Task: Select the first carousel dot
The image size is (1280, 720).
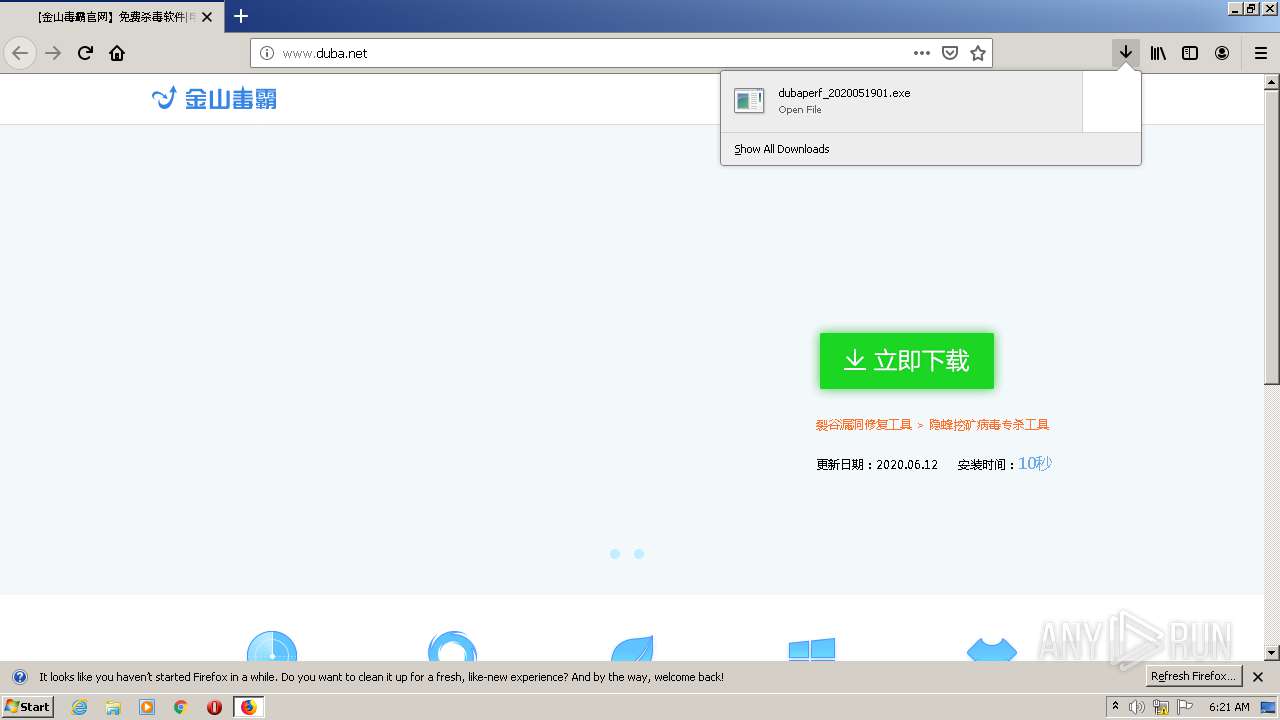Action: (x=615, y=554)
